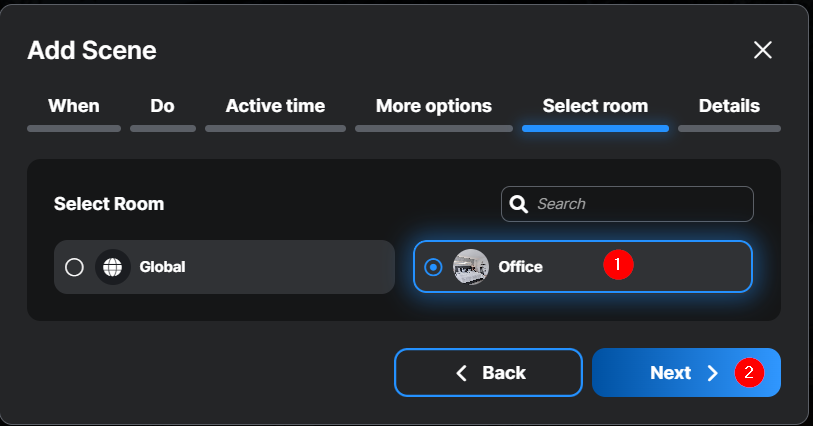Click the red number 2 badge
The height and width of the screenshot is (426, 813).
pos(749,373)
